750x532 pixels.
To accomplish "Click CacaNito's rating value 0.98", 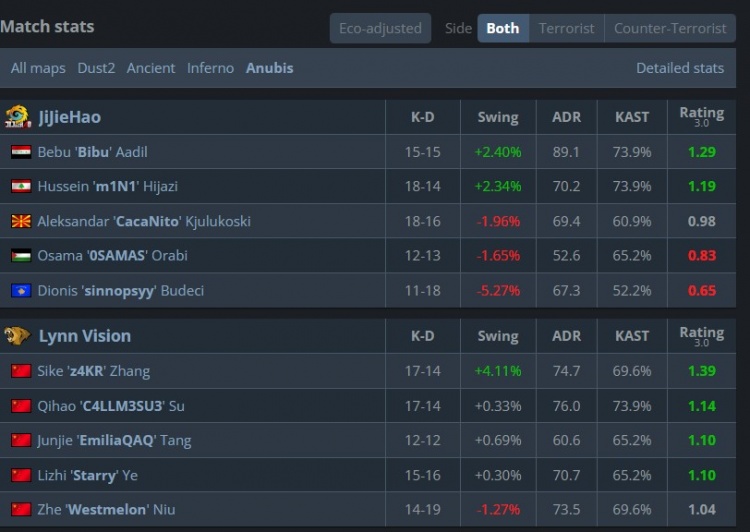I will click(x=702, y=221).
